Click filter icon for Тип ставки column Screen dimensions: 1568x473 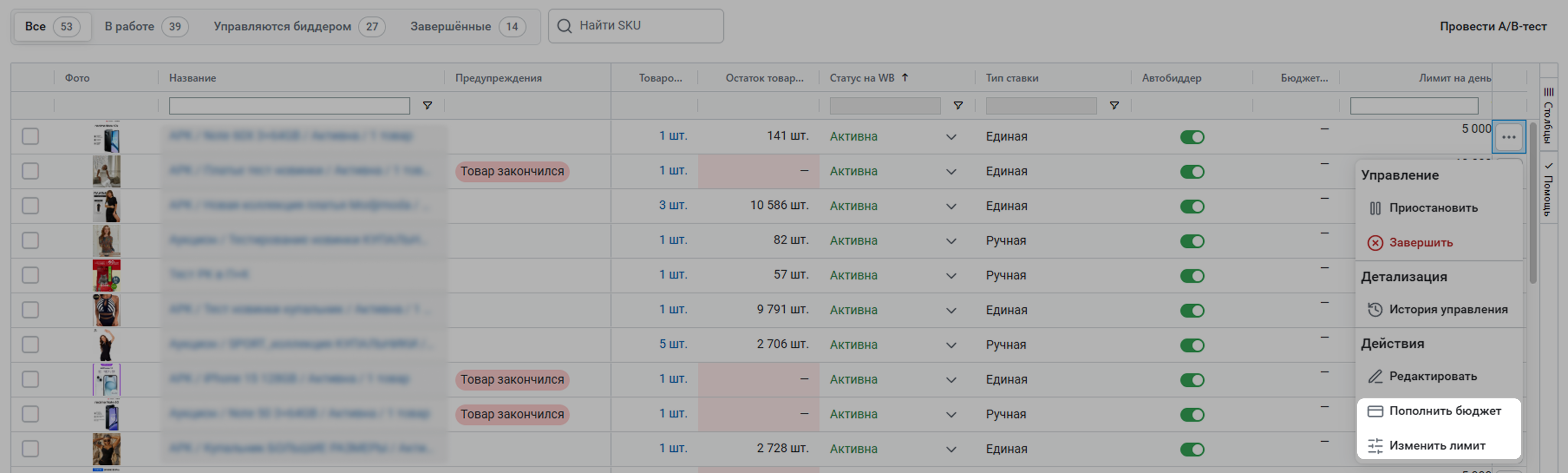click(1114, 105)
